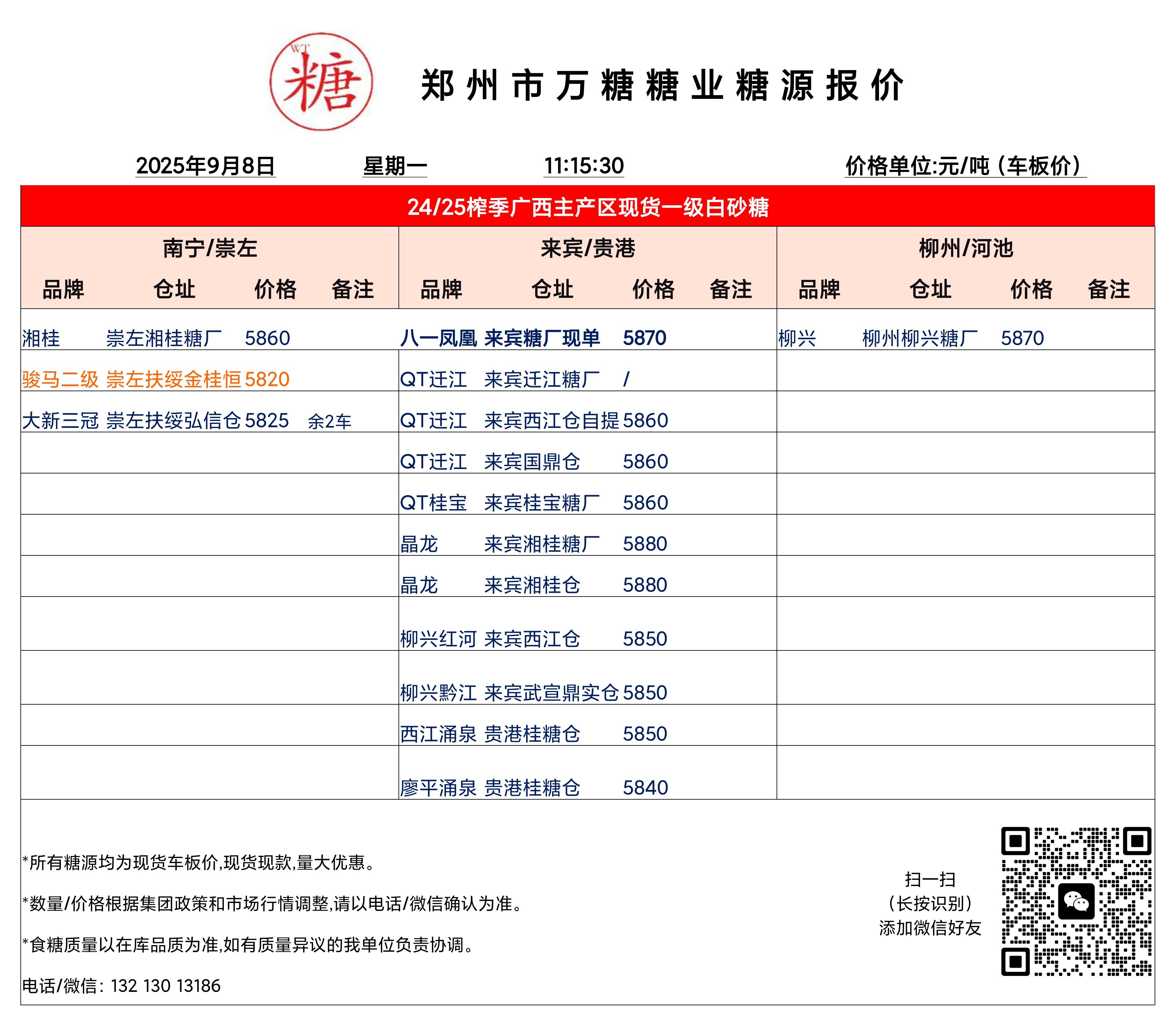This screenshot has width=1176, height=1026.
Task: Select the 南宁/崇左 region header
Action: pyautogui.click(x=209, y=248)
